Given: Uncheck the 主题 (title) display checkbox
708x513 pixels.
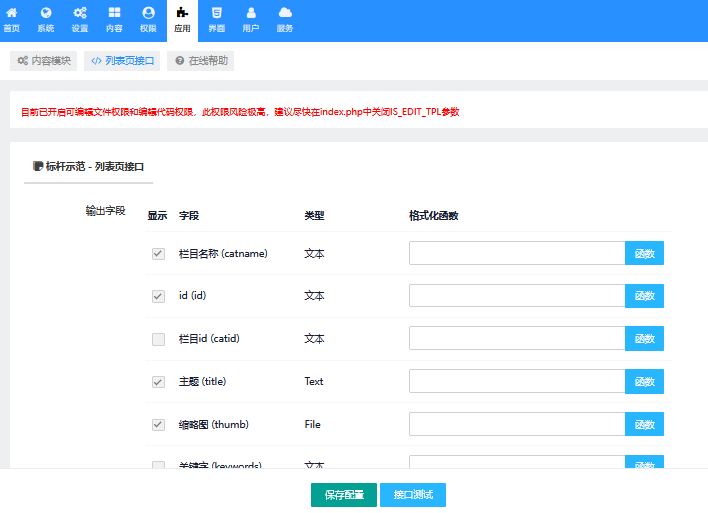Looking at the screenshot, I should (x=158, y=382).
